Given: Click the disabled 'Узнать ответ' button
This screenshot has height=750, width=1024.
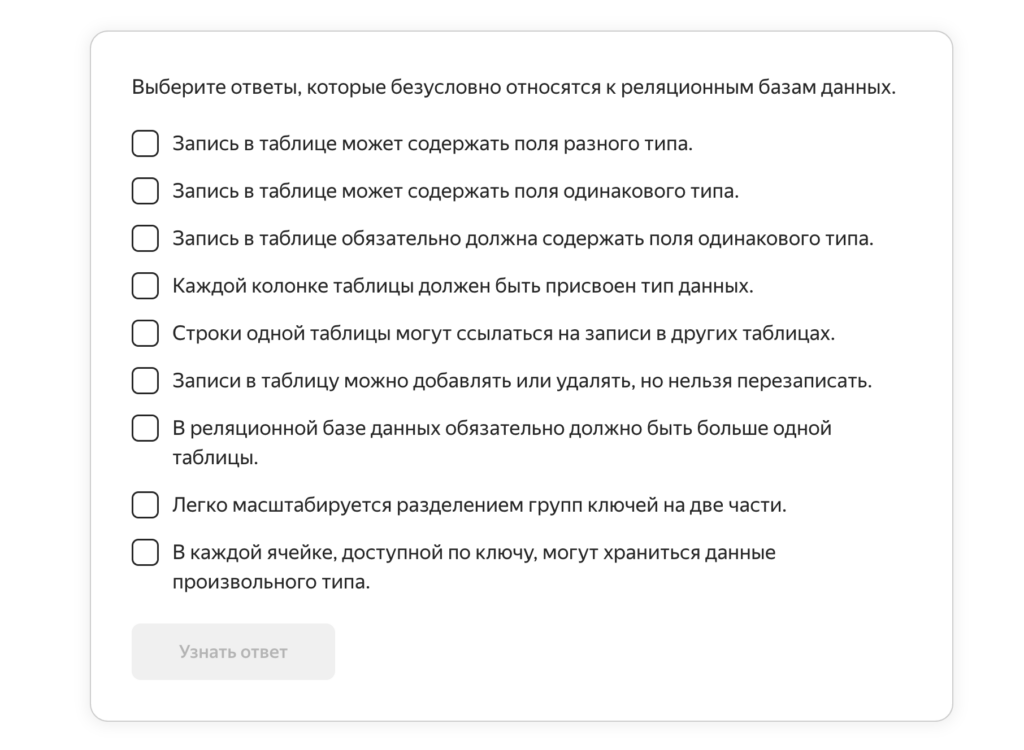Looking at the screenshot, I should (x=232, y=651).
